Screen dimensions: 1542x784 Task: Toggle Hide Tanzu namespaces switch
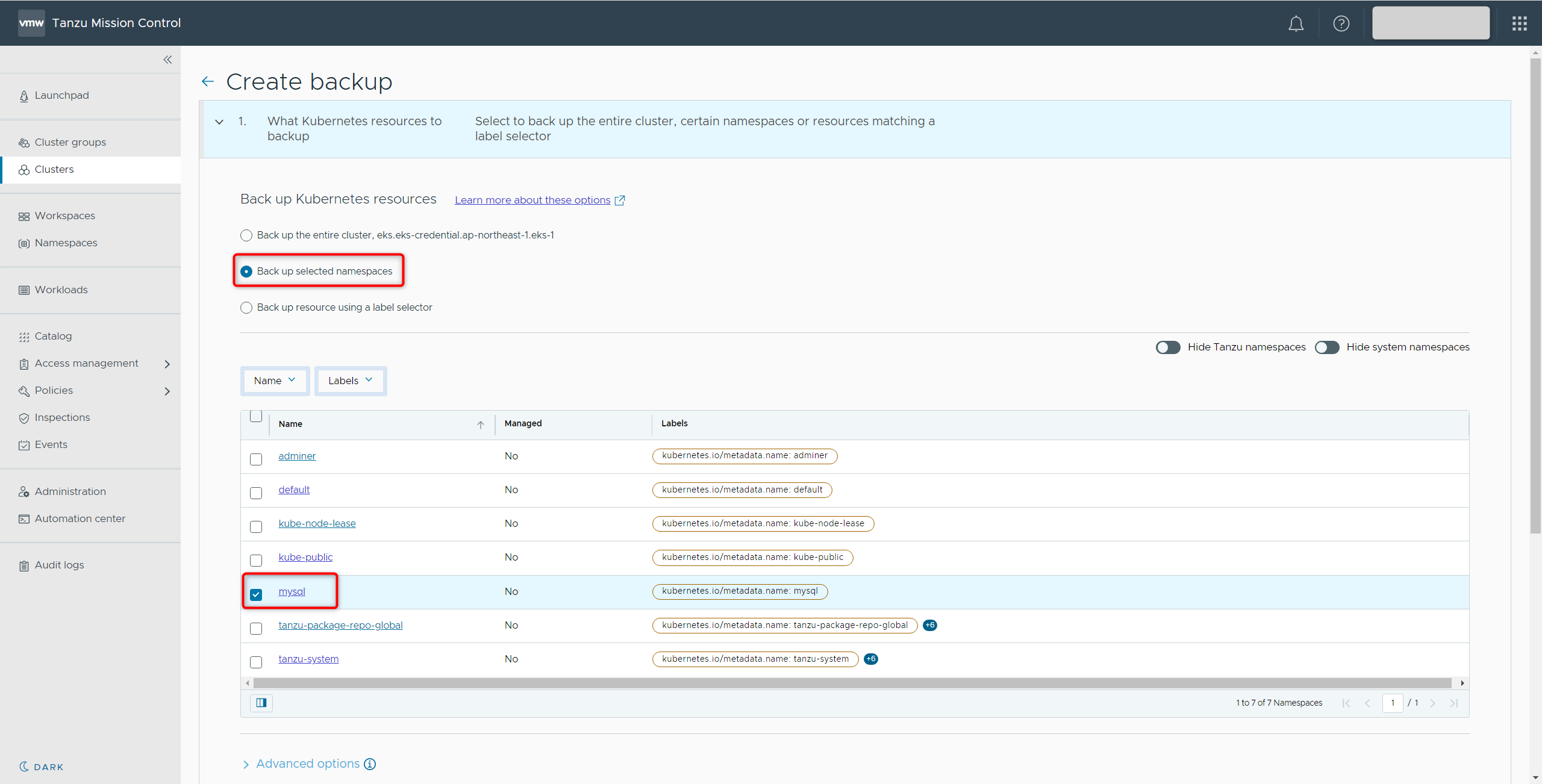1167,347
